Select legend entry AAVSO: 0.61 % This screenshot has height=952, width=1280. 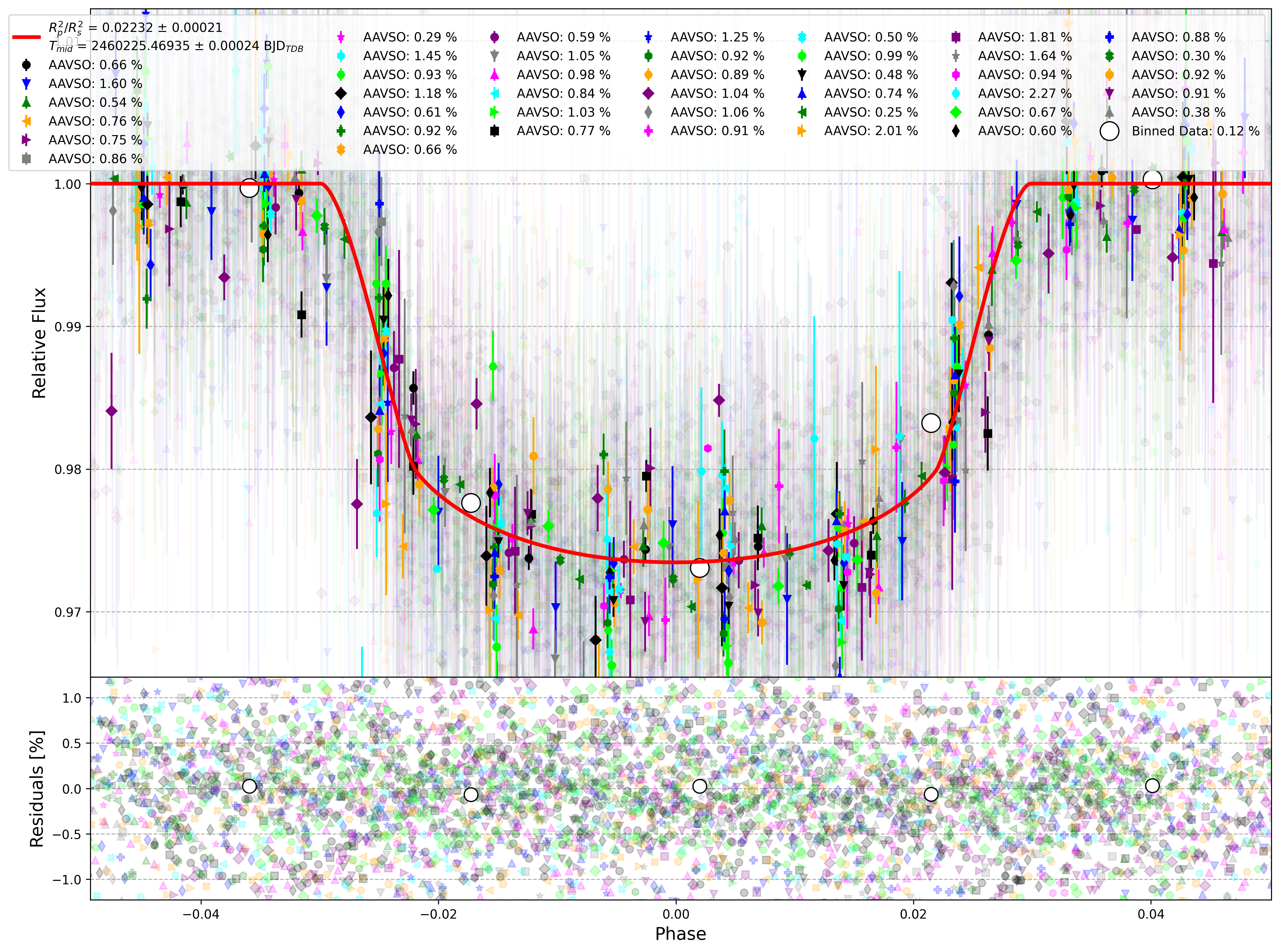pyautogui.click(x=410, y=112)
